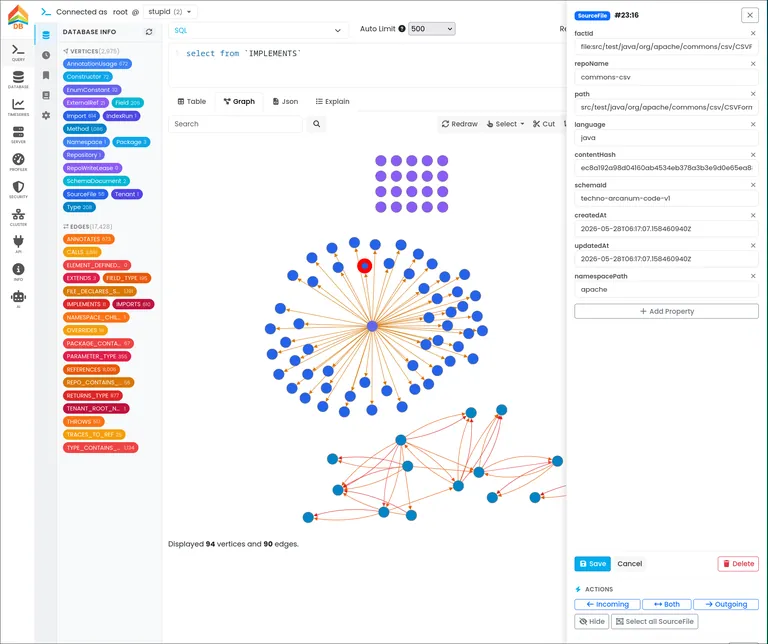Open the Profiler gauge icon
Screen dimensions: 768x644
click(x=18, y=162)
